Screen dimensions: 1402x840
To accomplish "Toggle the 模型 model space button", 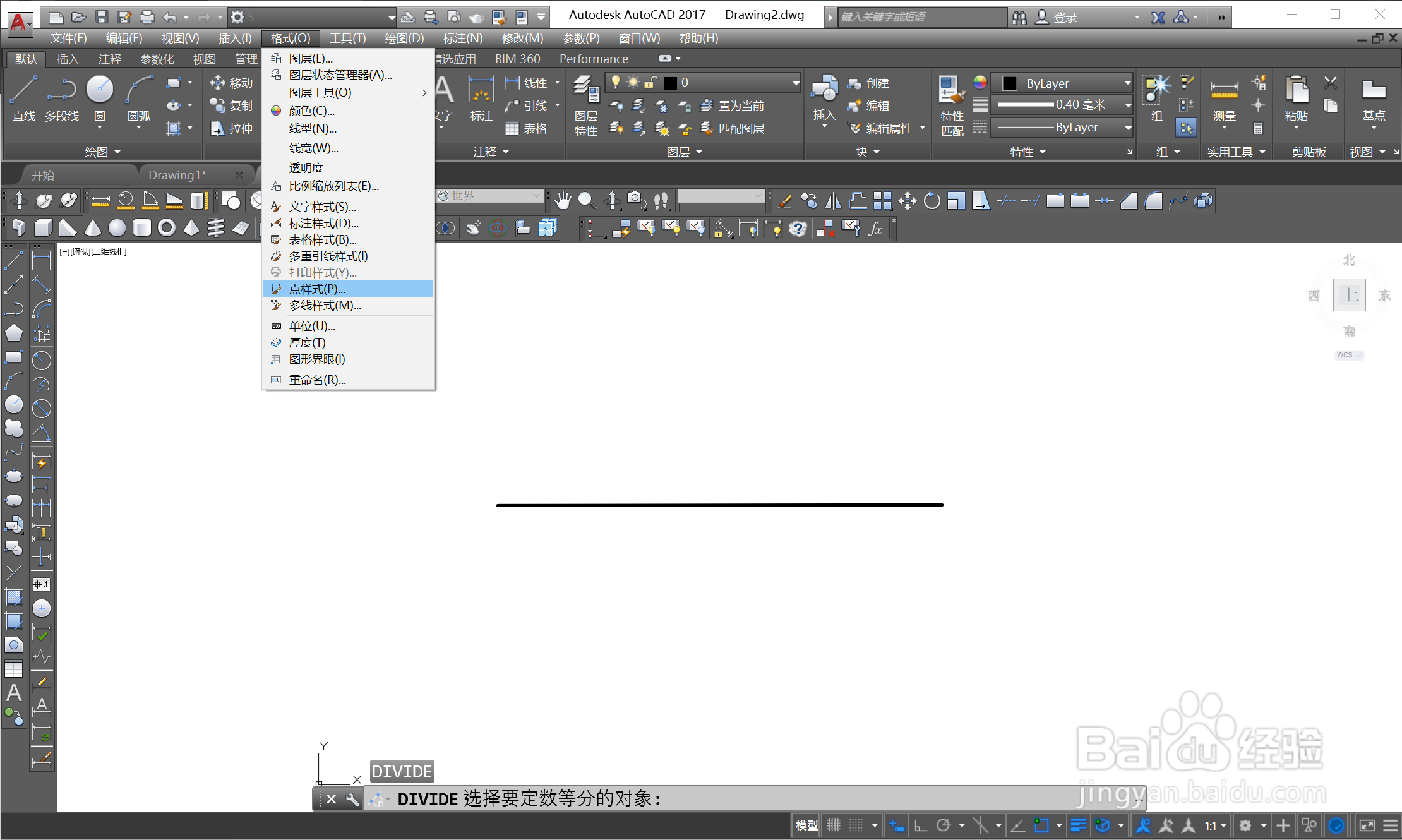I will pos(806,825).
